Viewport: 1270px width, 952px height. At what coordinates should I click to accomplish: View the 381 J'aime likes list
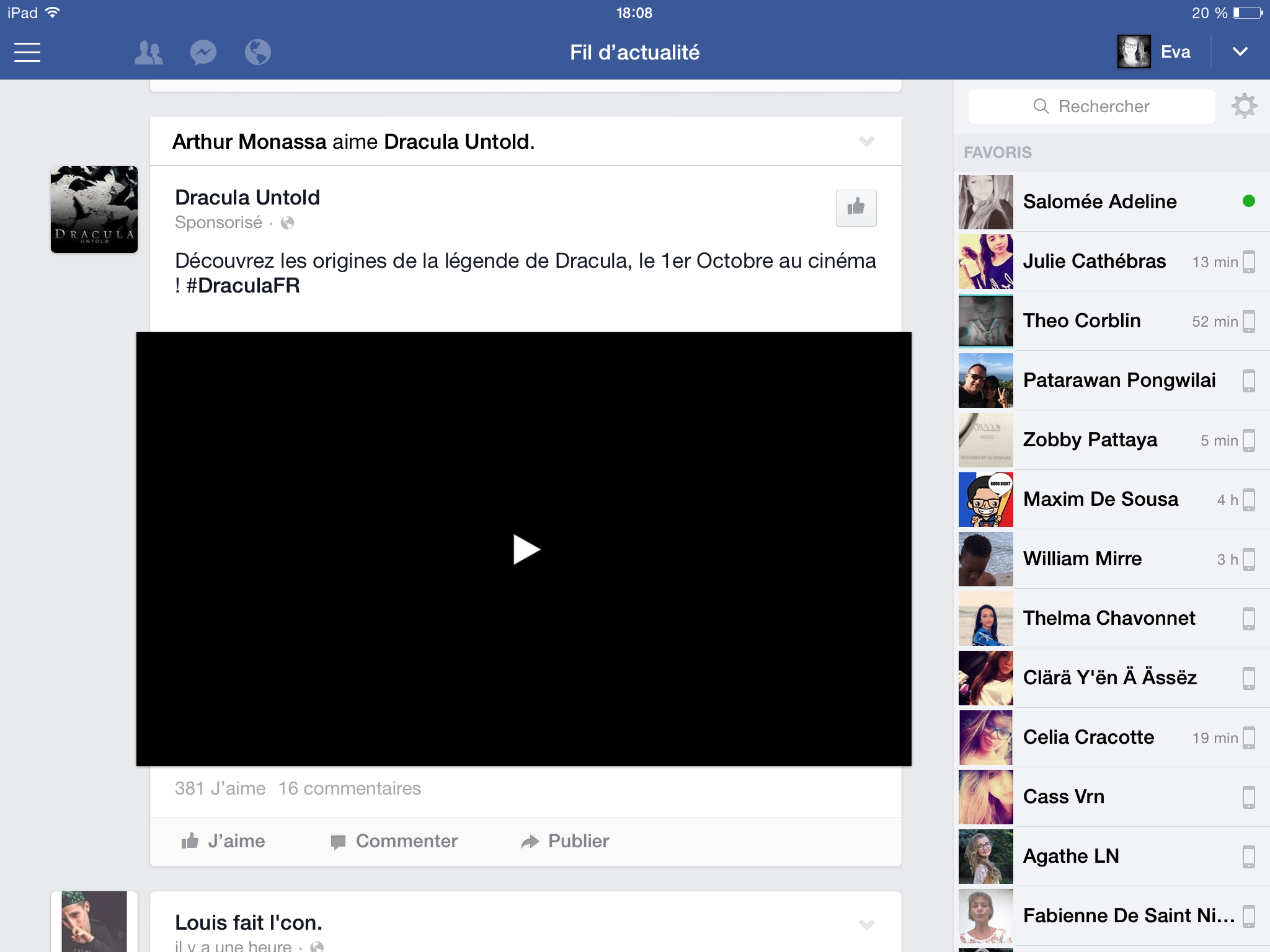click(220, 788)
